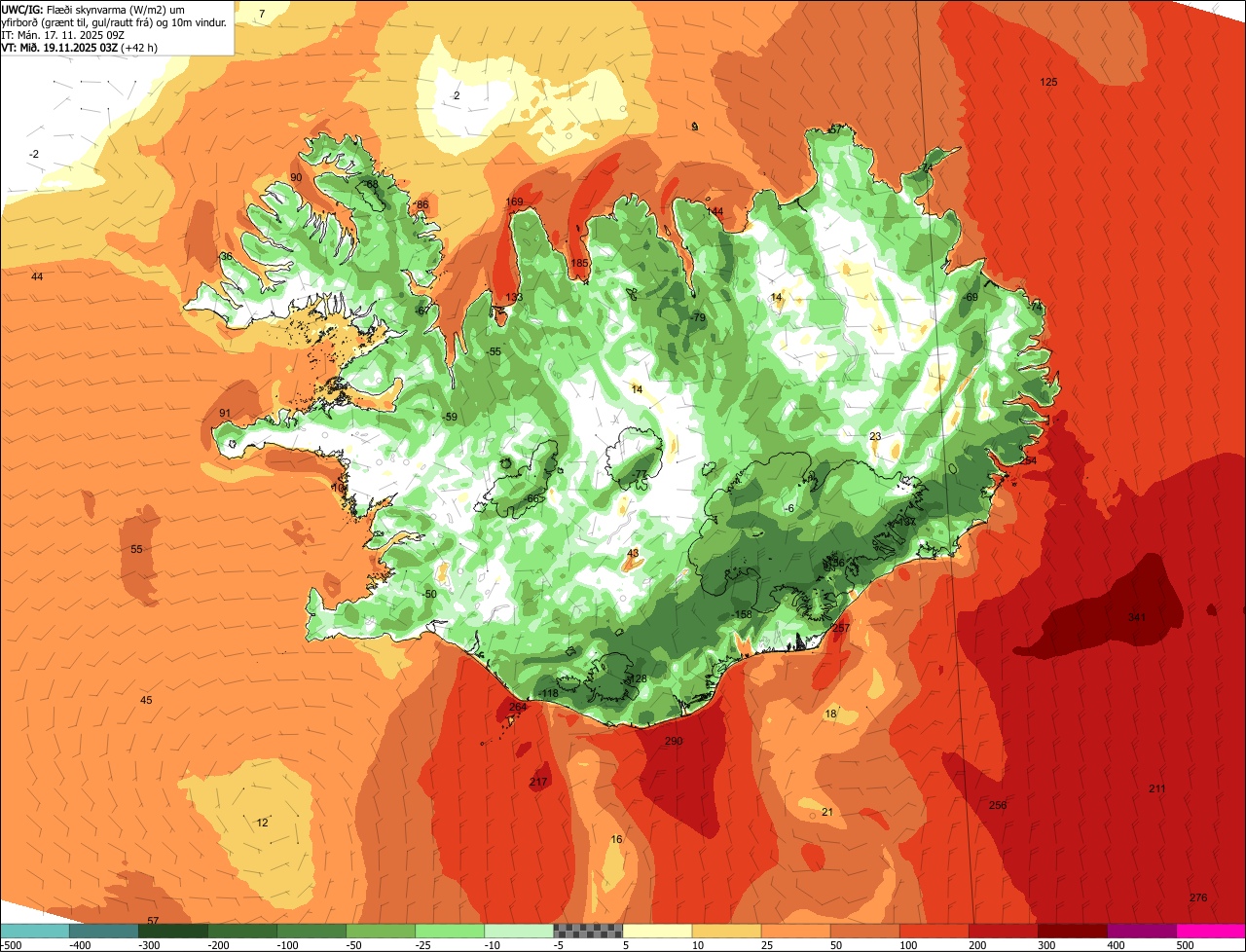This screenshot has width=1246, height=952.
Task: Click the 100 legend label
Action: coord(909,945)
